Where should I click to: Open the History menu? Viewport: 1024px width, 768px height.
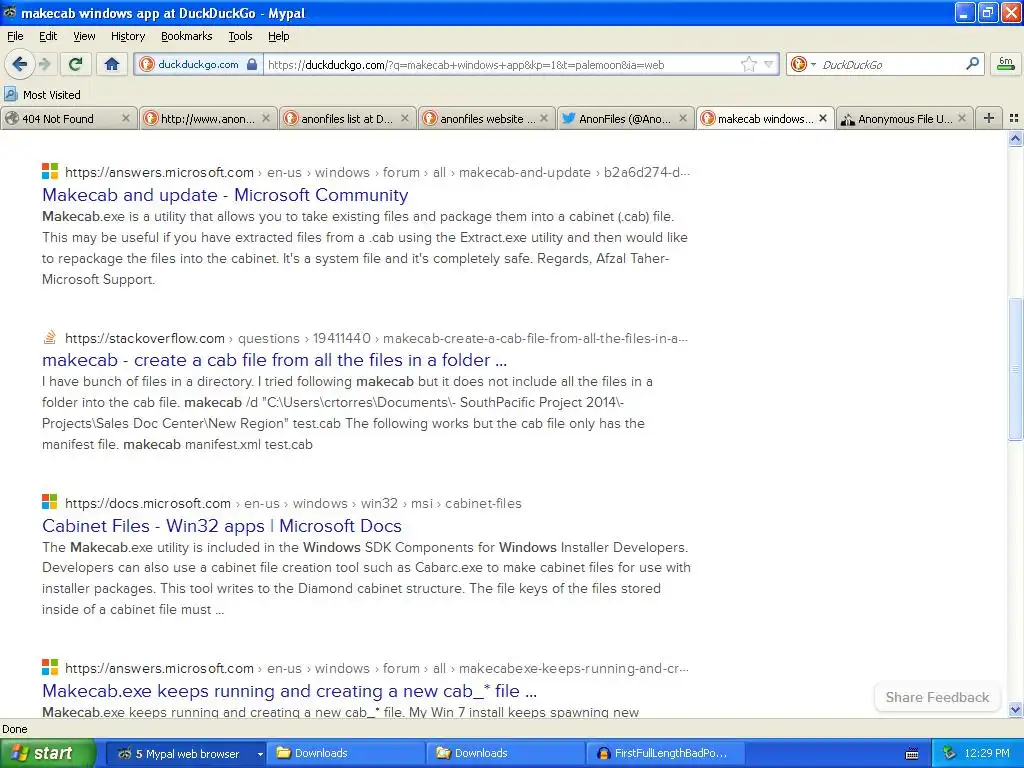tap(127, 36)
